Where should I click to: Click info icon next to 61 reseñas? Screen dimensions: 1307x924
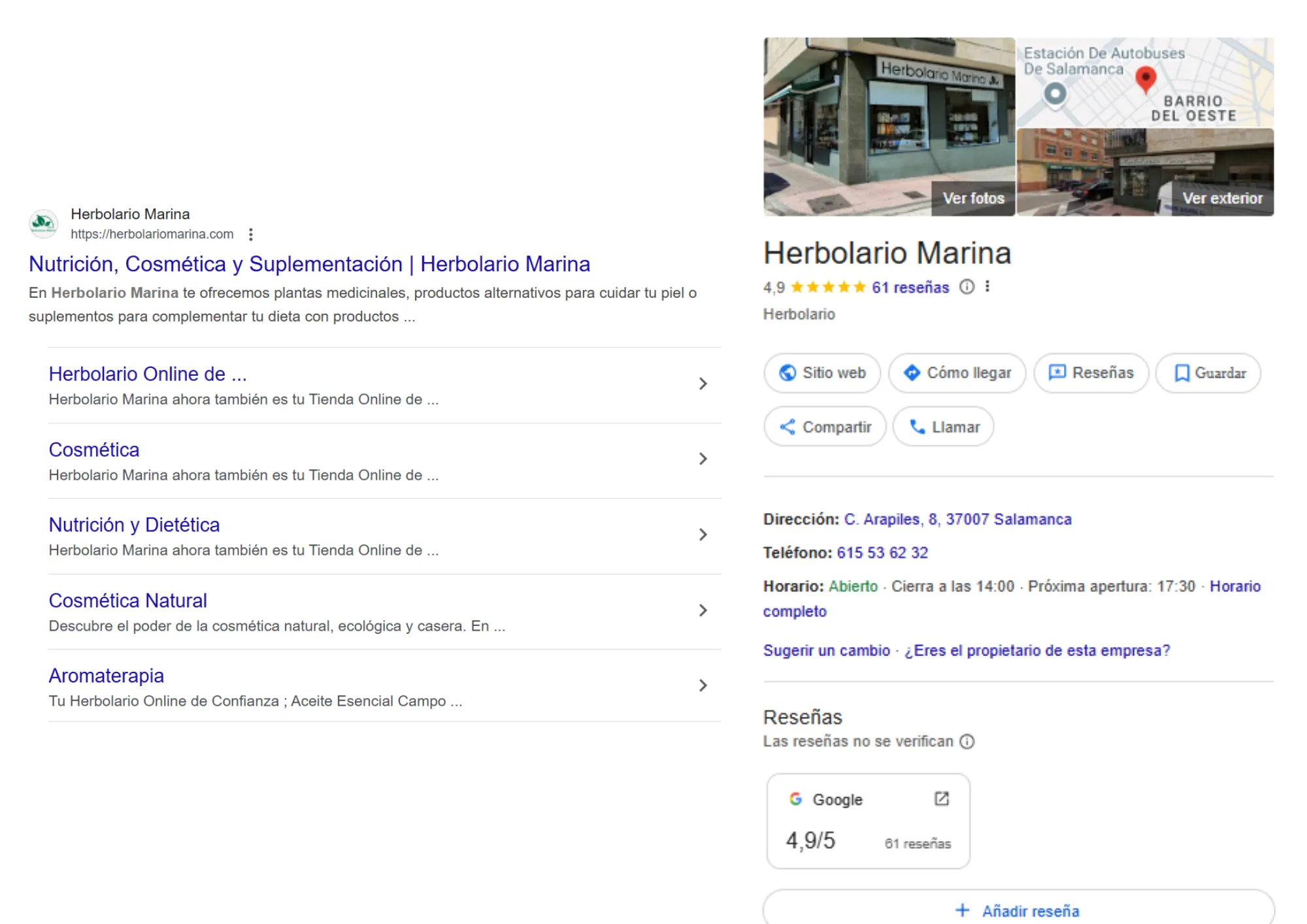pyautogui.click(x=967, y=287)
